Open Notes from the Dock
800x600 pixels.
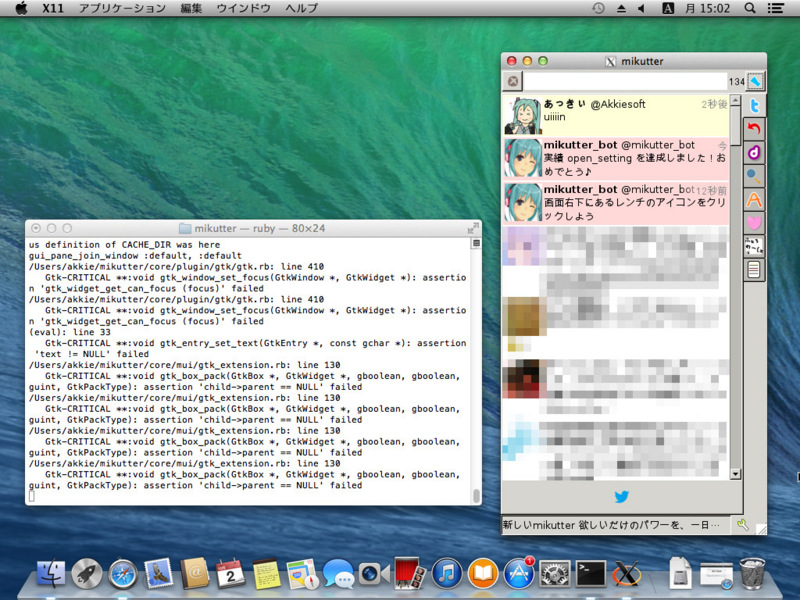pyautogui.click(x=266, y=573)
